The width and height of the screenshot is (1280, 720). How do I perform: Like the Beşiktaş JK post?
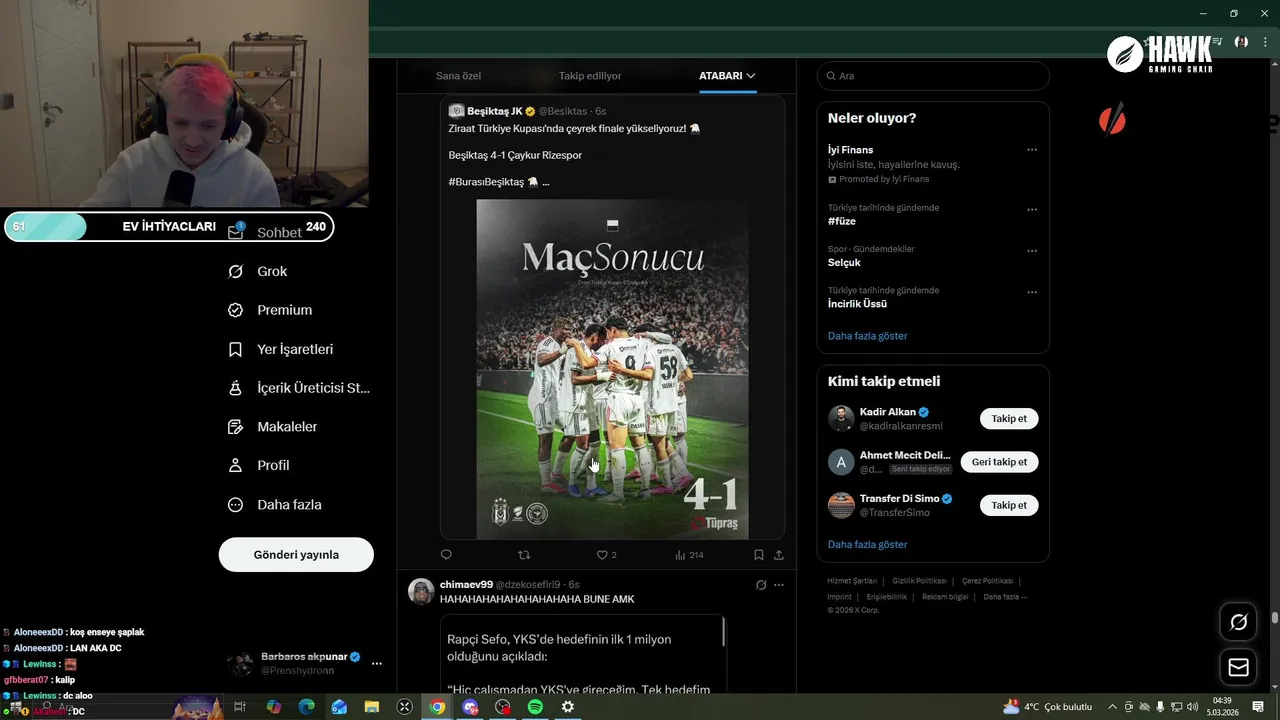pyautogui.click(x=606, y=555)
